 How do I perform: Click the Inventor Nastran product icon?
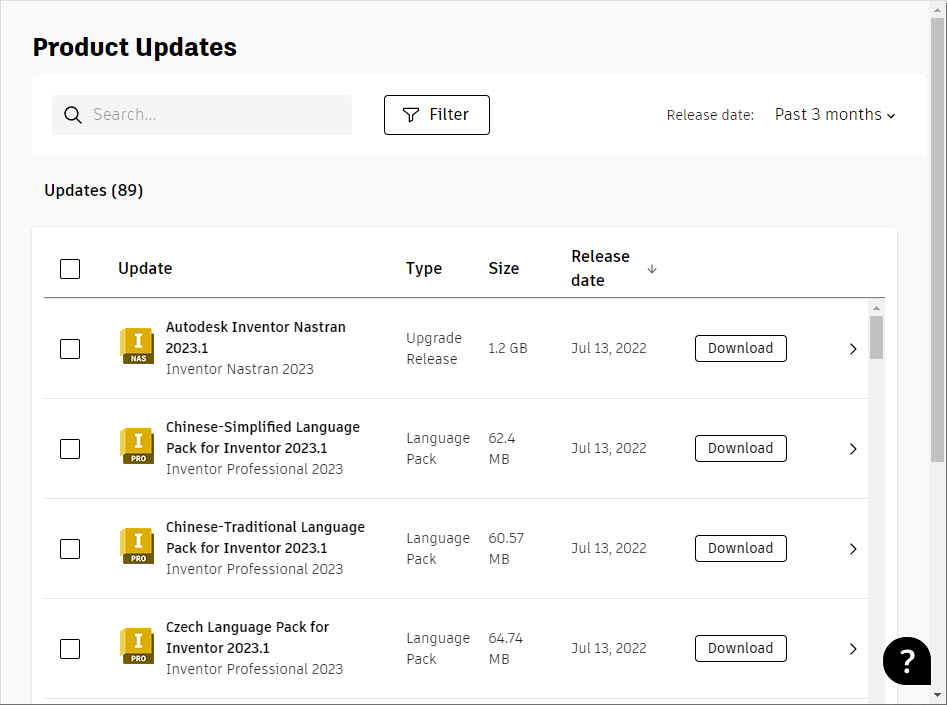tap(137, 346)
